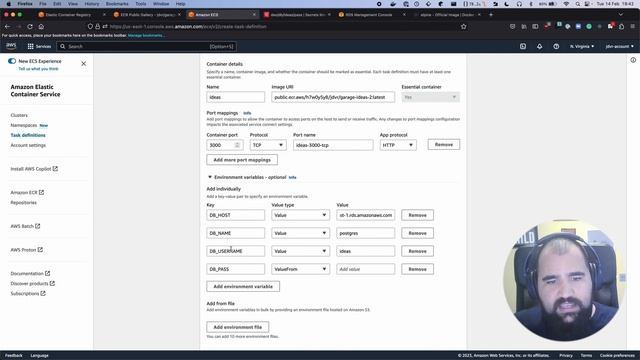
Task: Toggle the New ECS Experience switch
Action: [x=12, y=61]
